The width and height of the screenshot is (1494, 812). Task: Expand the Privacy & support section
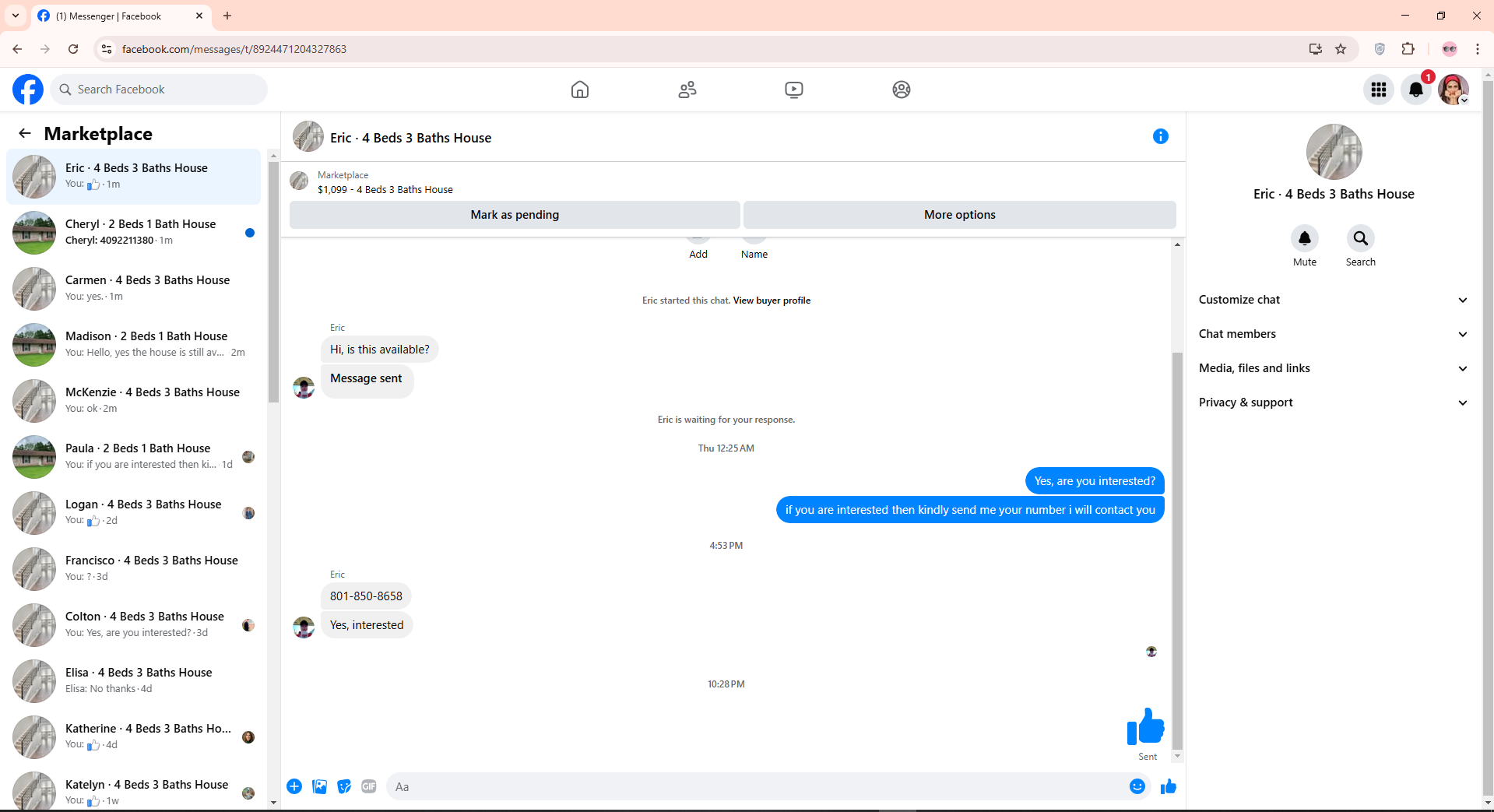coord(1334,402)
